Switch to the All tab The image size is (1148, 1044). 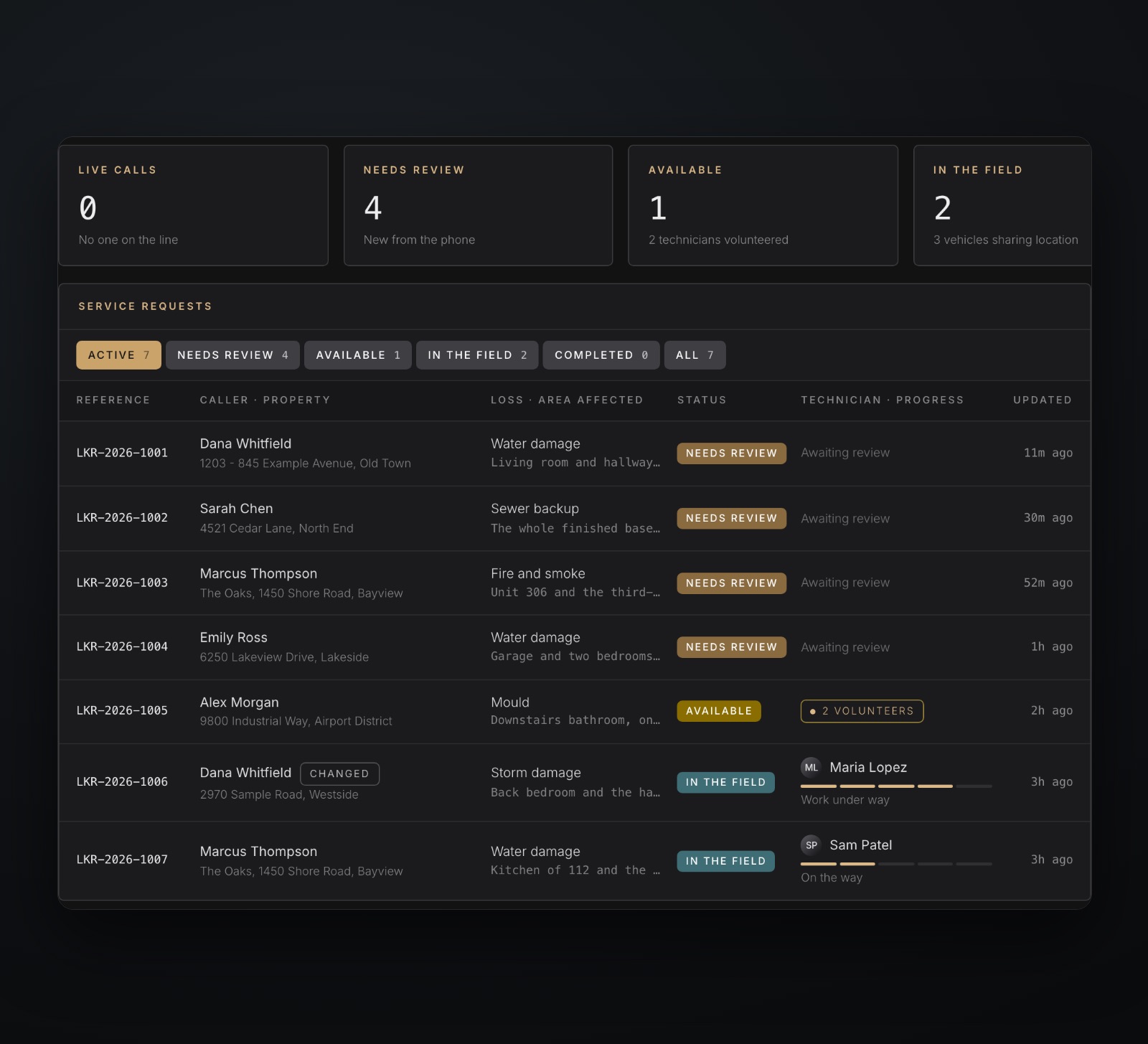click(x=695, y=355)
